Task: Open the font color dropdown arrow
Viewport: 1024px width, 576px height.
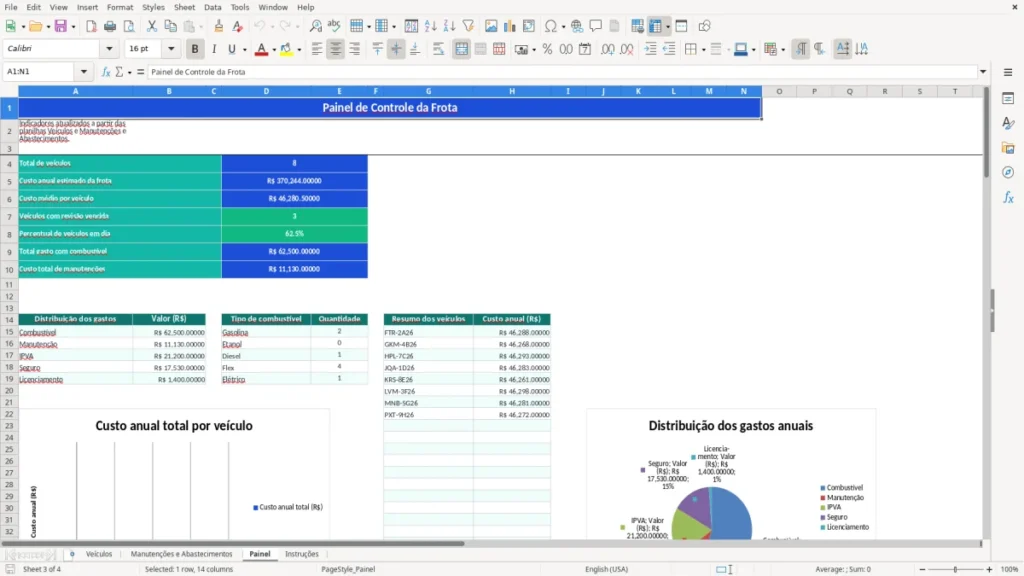Action: 274,50
